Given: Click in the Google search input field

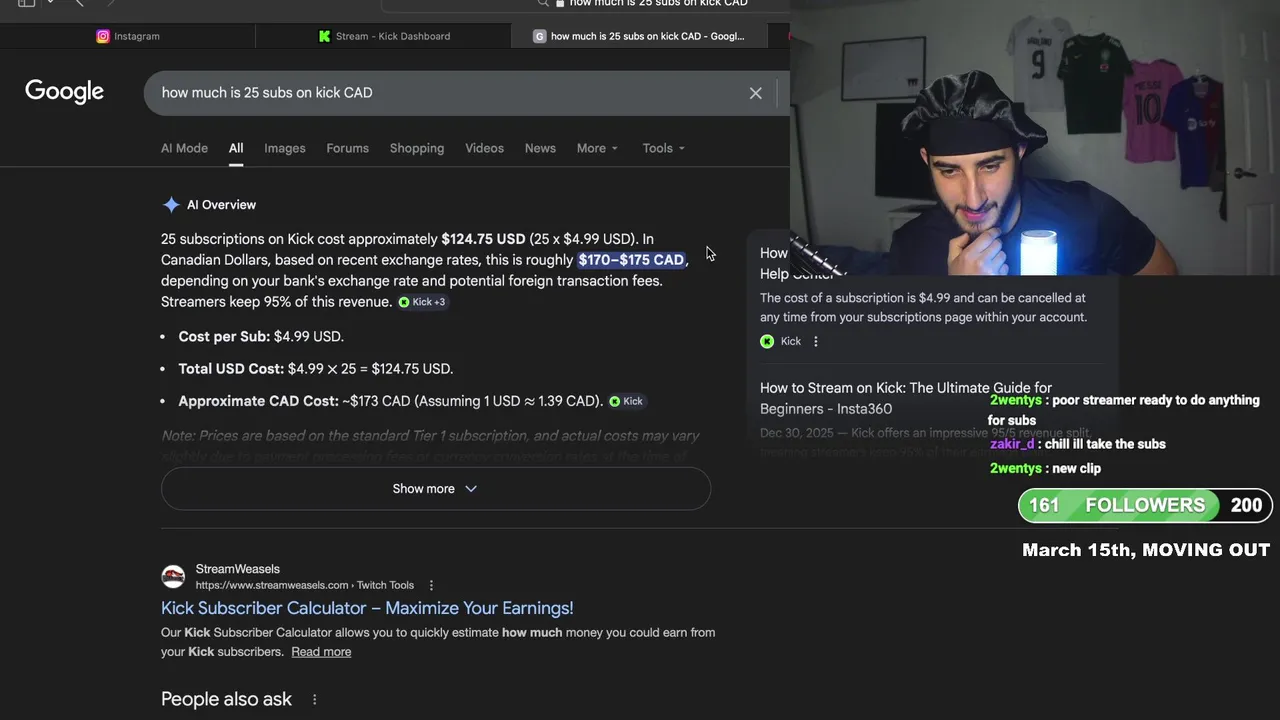Looking at the screenshot, I should pos(450,93).
